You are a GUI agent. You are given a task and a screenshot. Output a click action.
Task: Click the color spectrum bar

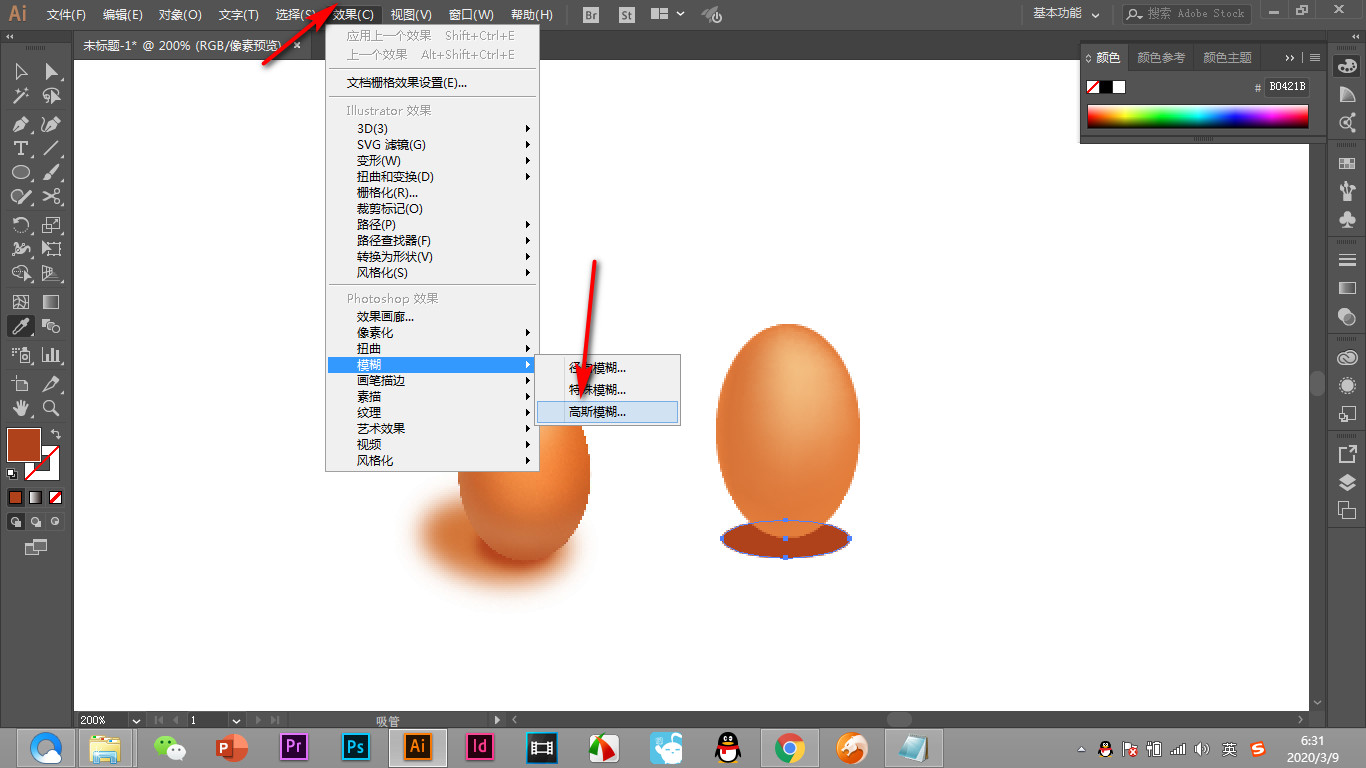1197,116
